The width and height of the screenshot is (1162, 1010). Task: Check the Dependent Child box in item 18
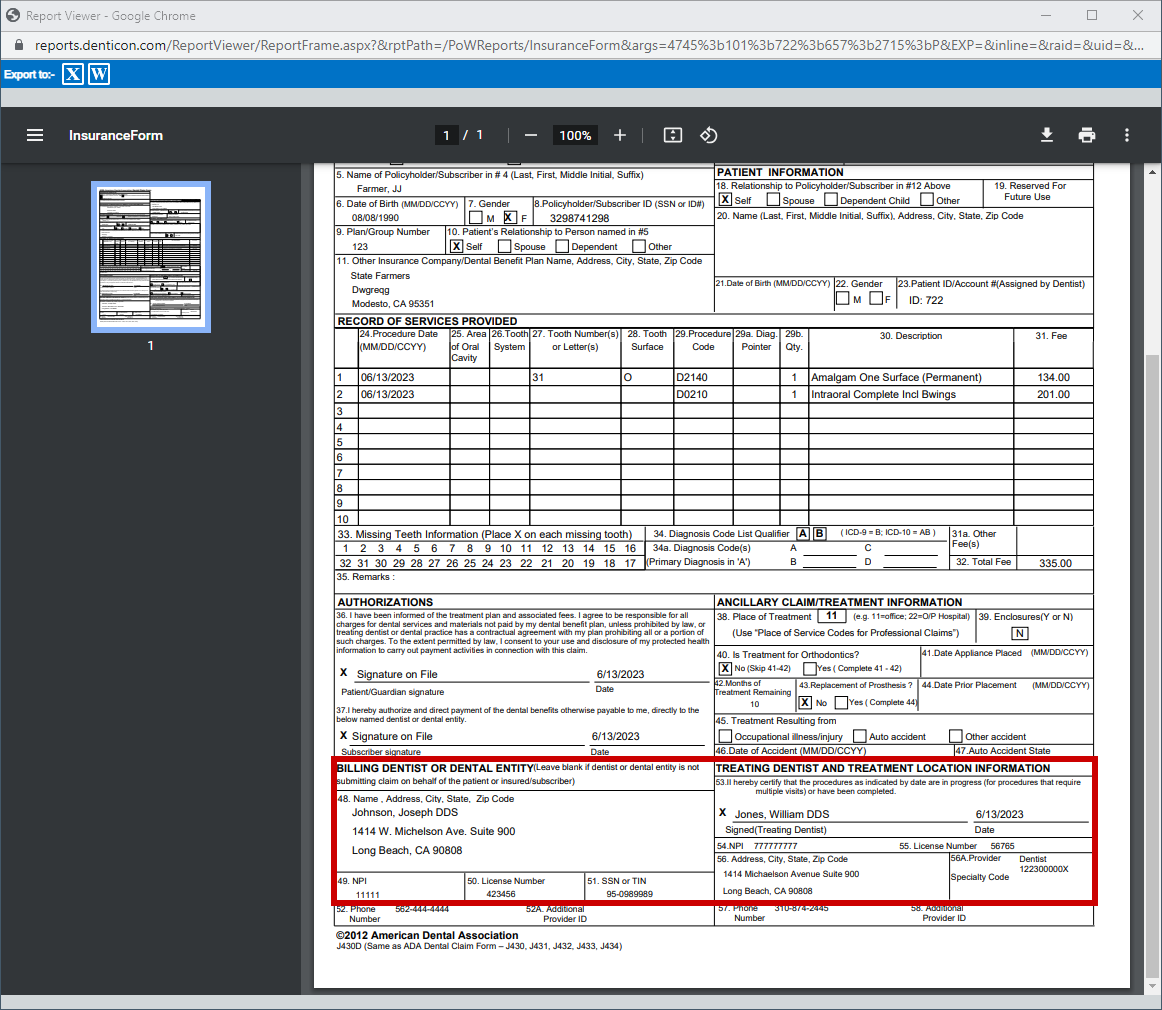(x=831, y=199)
